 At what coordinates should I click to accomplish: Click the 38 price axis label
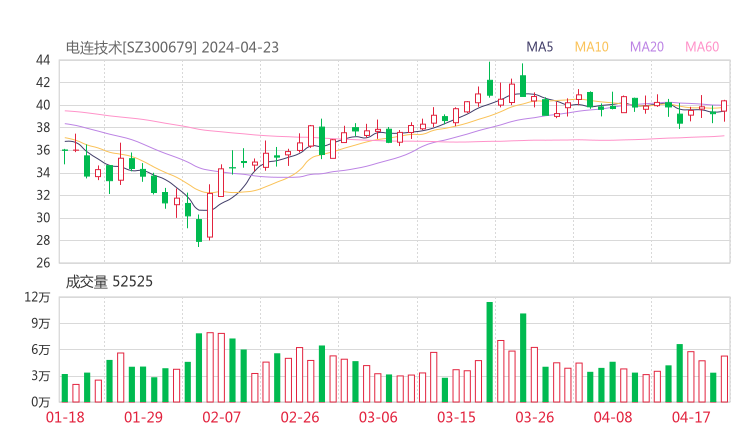click(x=43, y=127)
